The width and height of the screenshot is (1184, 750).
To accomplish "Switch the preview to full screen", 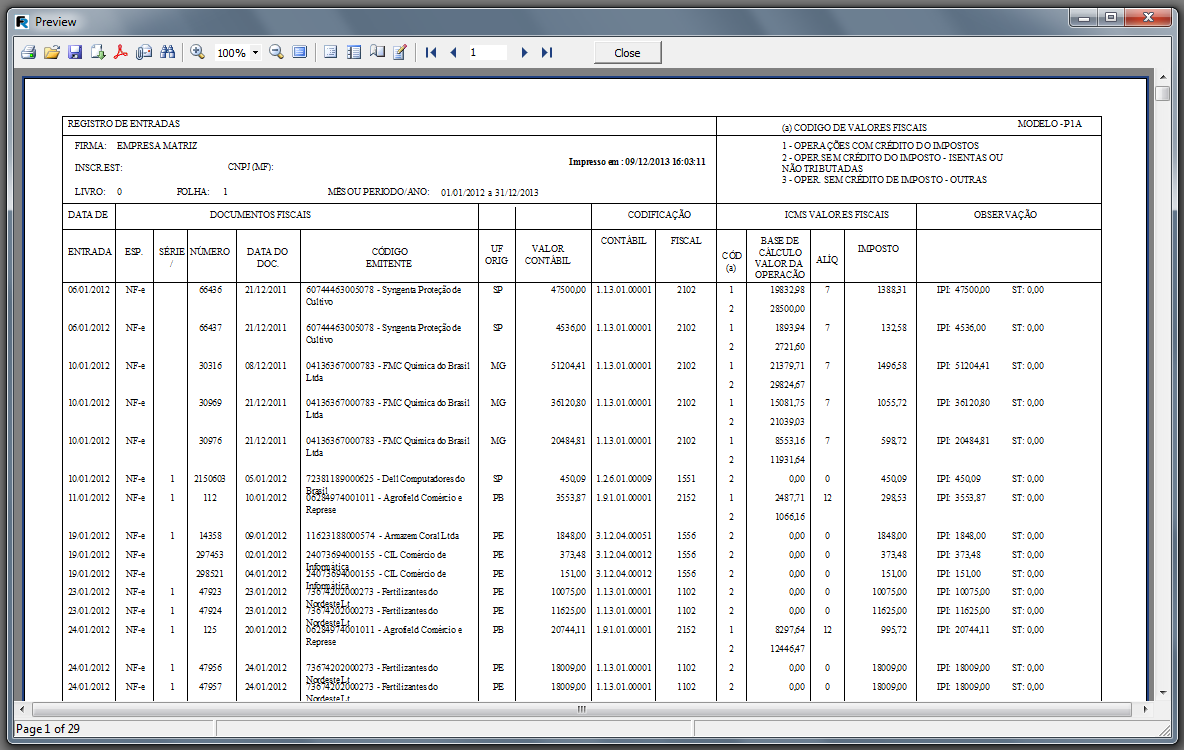I will [300, 52].
